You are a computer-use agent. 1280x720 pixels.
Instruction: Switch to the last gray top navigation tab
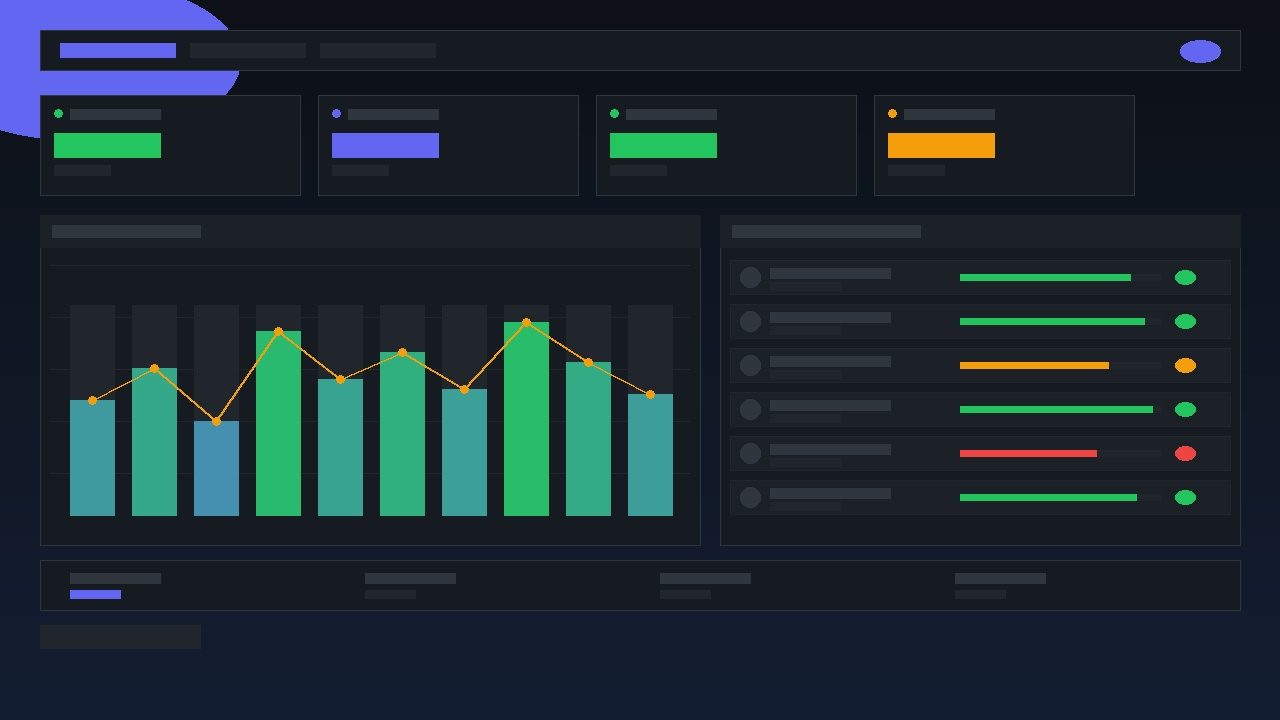click(x=378, y=50)
